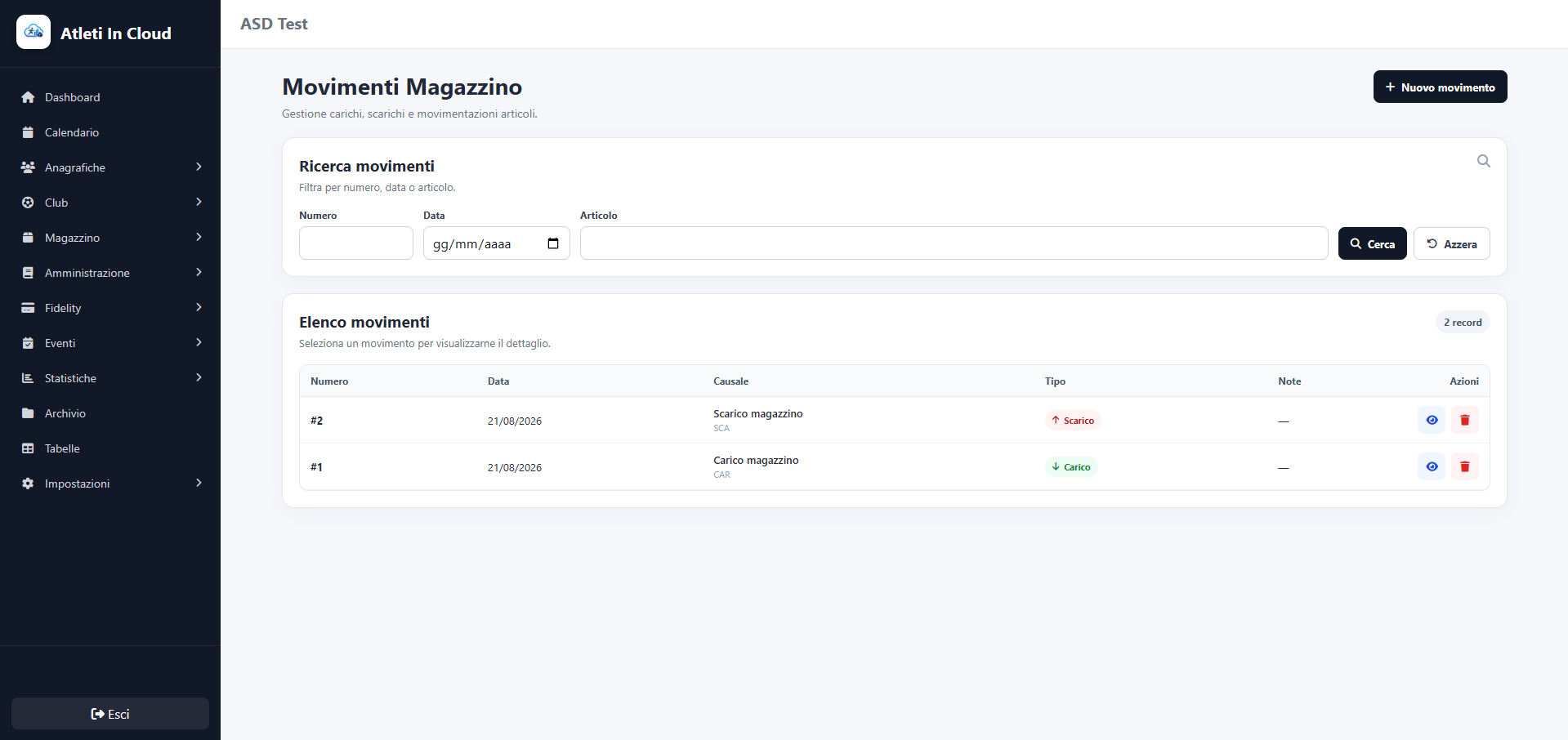Log out using the Esci button
1568x740 pixels.
pyautogui.click(x=110, y=714)
